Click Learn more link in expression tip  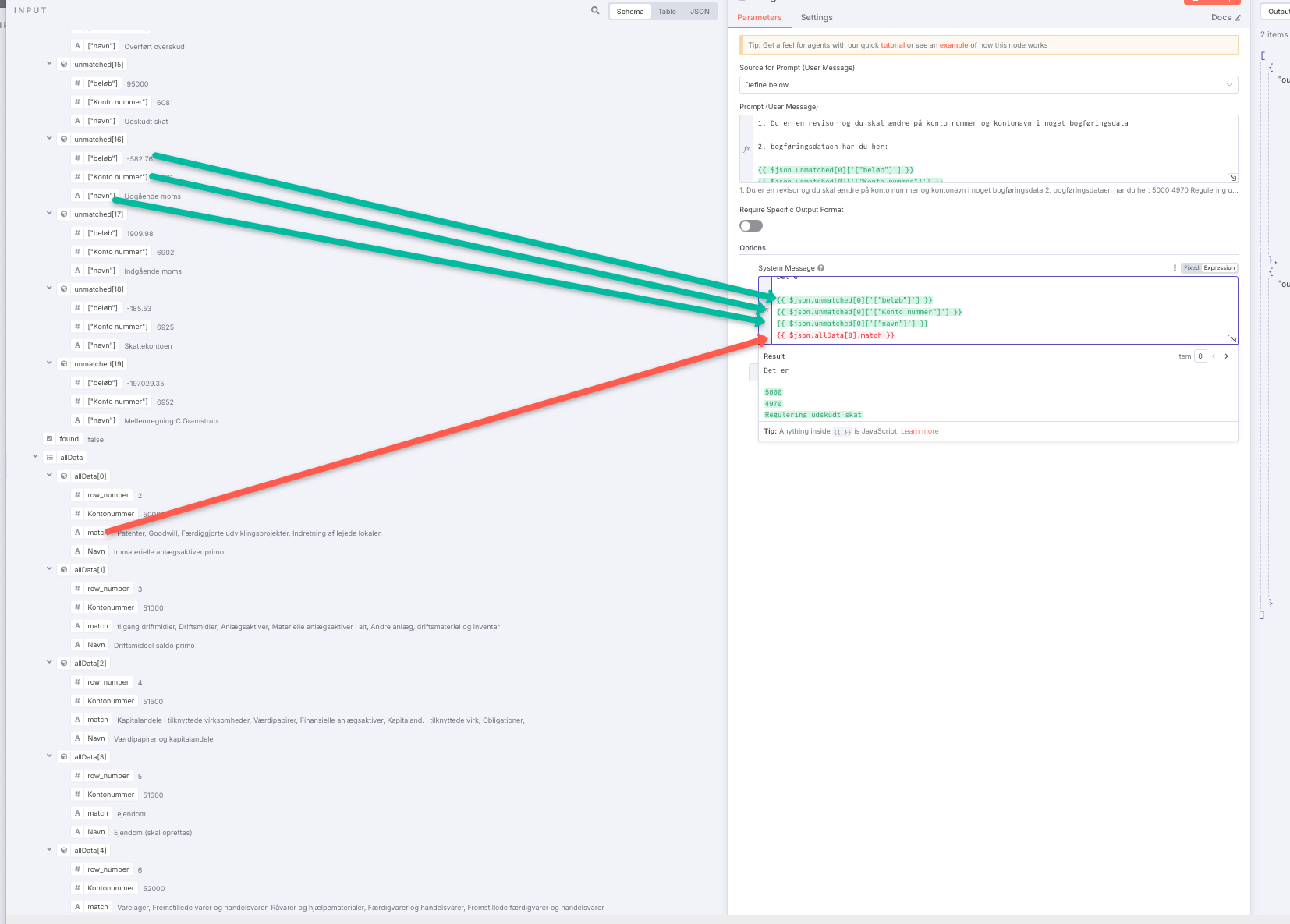920,431
